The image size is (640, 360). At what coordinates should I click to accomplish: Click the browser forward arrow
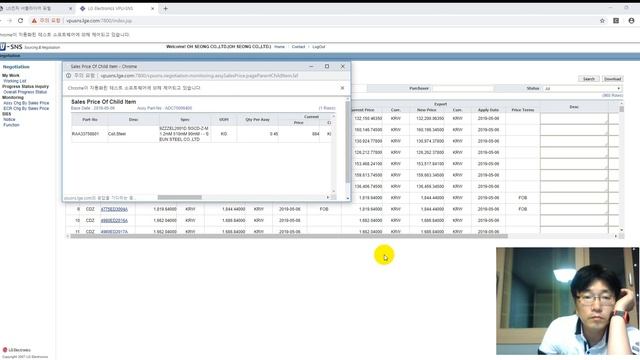[9, 20]
